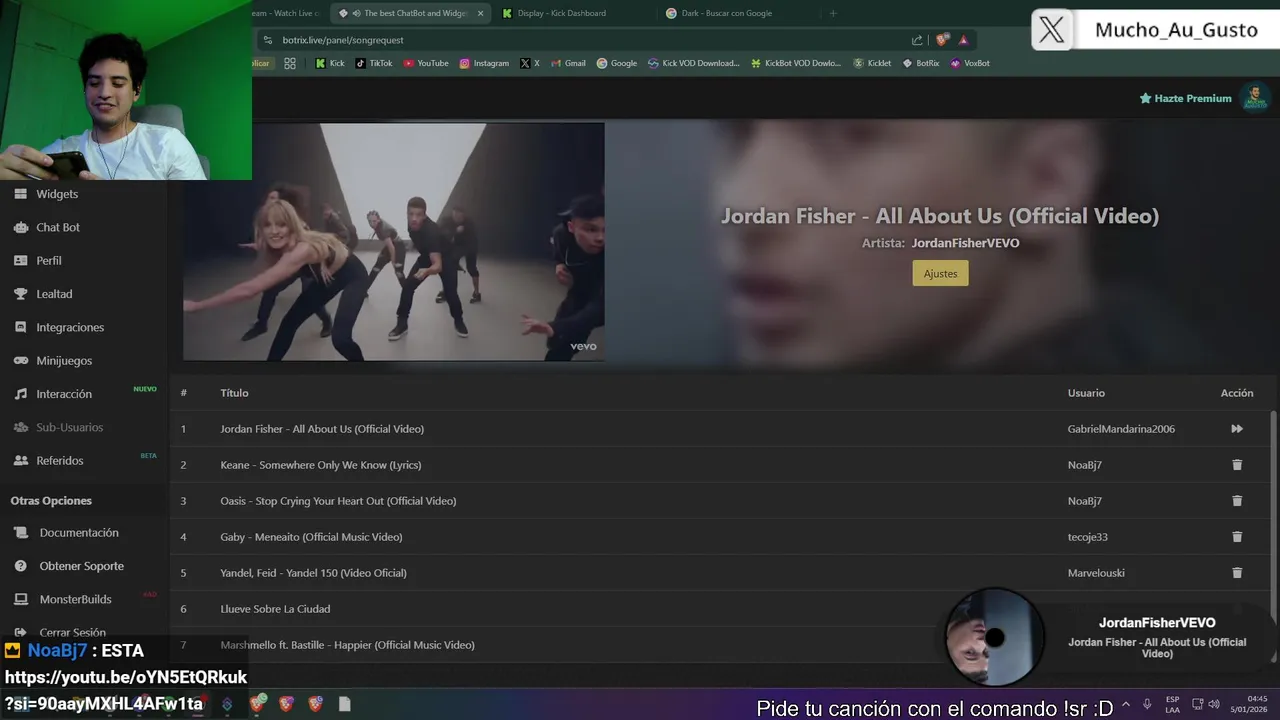The width and height of the screenshot is (1280, 720).
Task: Click Hazte Premium link
Action: 1186,98
